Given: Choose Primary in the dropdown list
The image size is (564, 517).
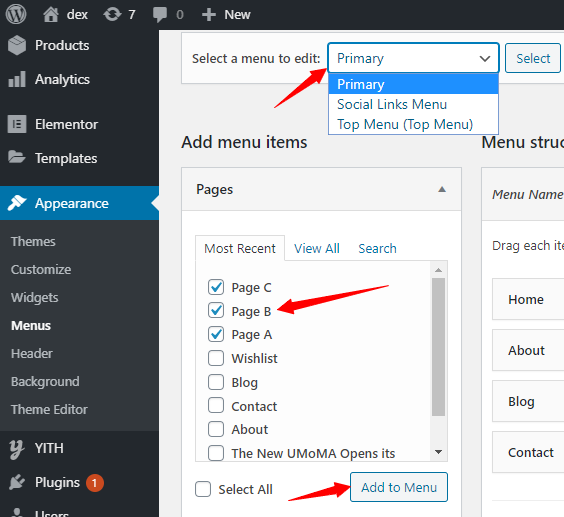Looking at the screenshot, I should 413,84.
